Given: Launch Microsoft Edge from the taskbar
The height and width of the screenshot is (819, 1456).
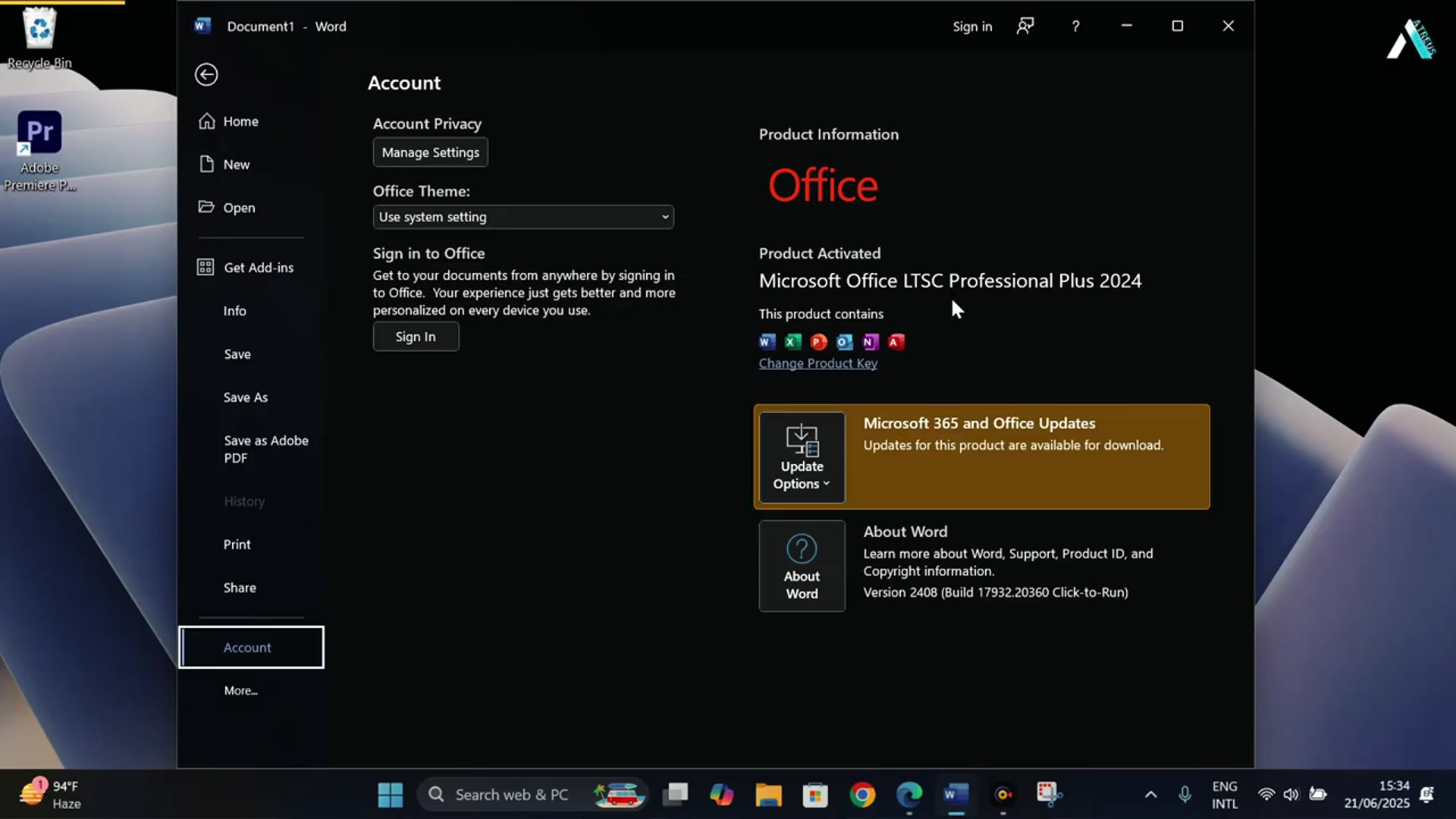Looking at the screenshot, I should (x=909, y=795).
